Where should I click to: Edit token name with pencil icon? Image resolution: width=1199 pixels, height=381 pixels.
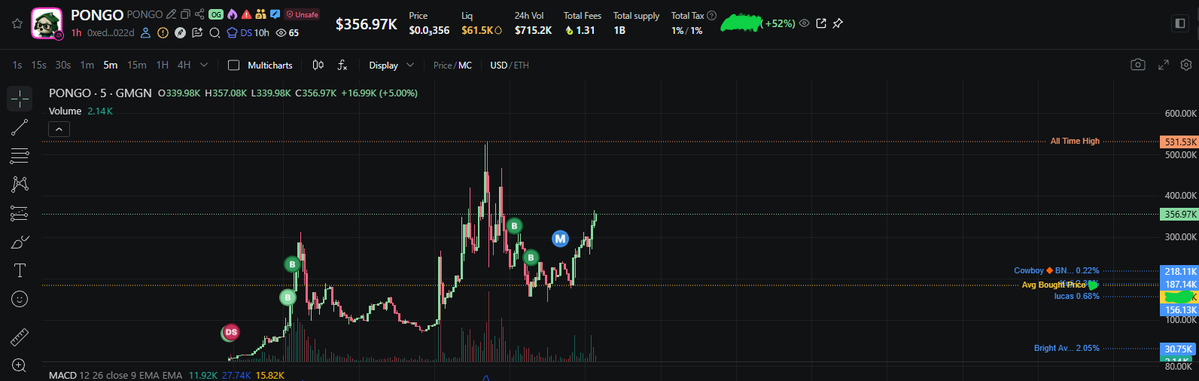pos(171,15)
